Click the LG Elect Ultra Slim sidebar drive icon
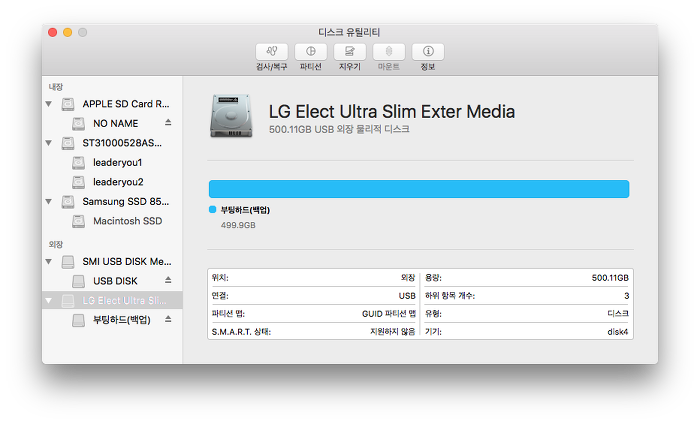The image size is (700, 424). pos(68,301)
